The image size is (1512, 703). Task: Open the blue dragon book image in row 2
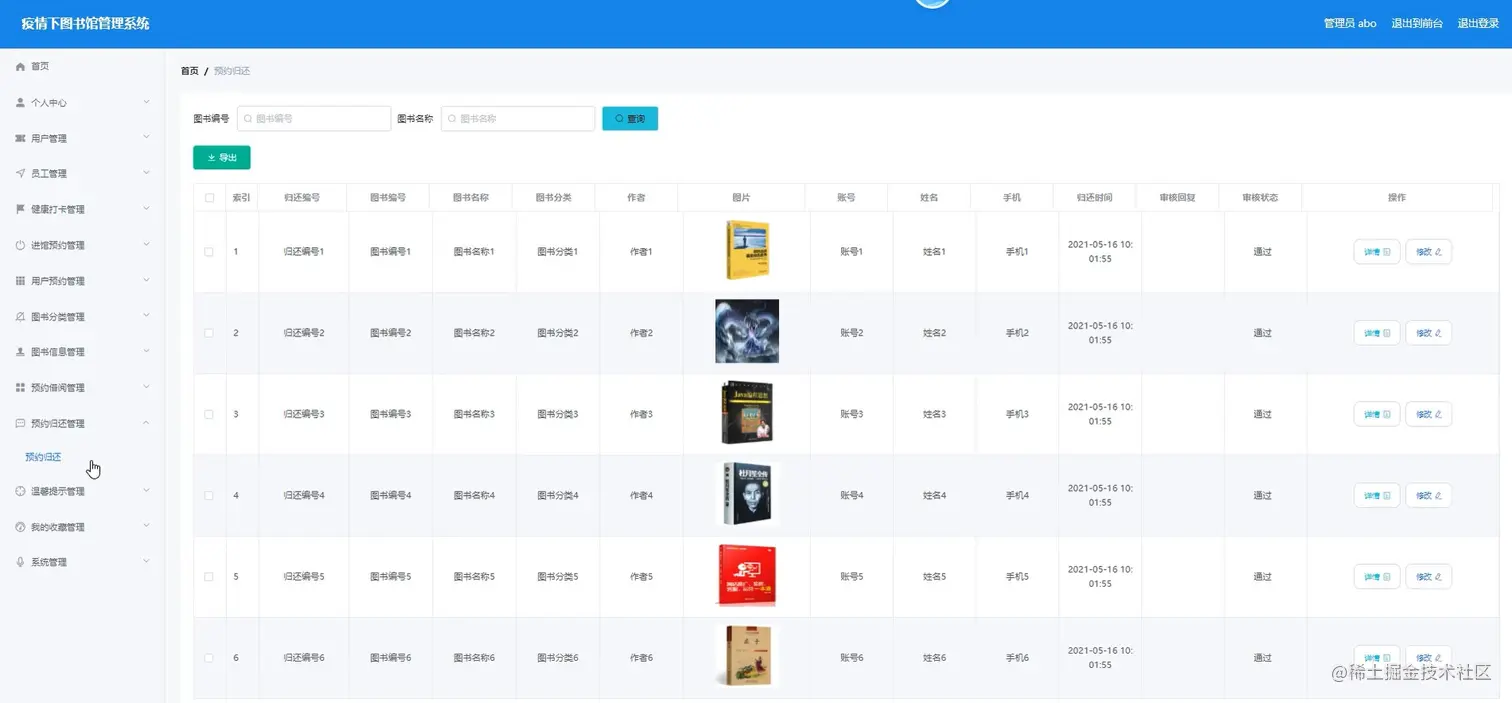tap(747, 331)
